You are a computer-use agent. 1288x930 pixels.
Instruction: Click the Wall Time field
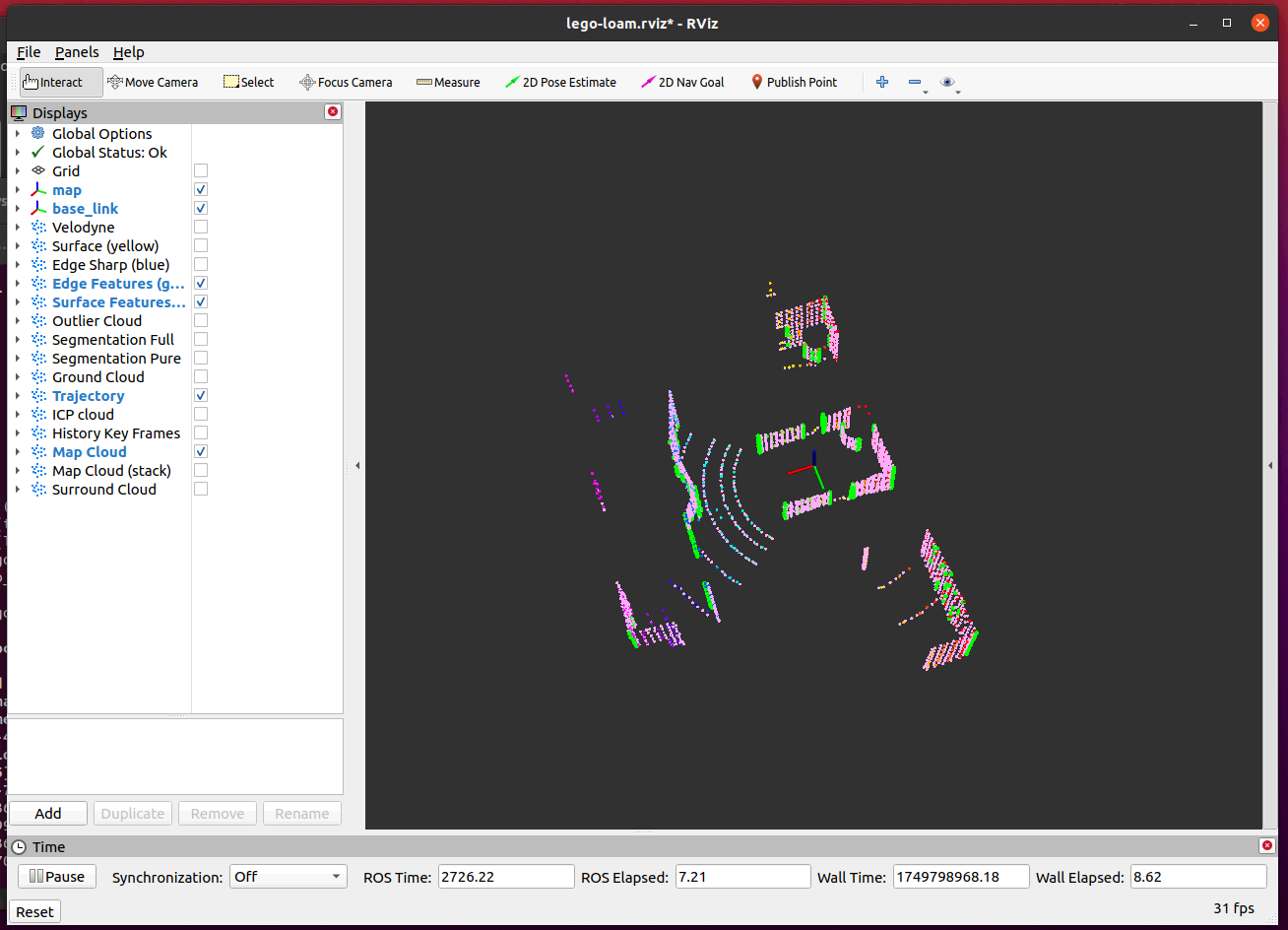click(x=961, y=877)
